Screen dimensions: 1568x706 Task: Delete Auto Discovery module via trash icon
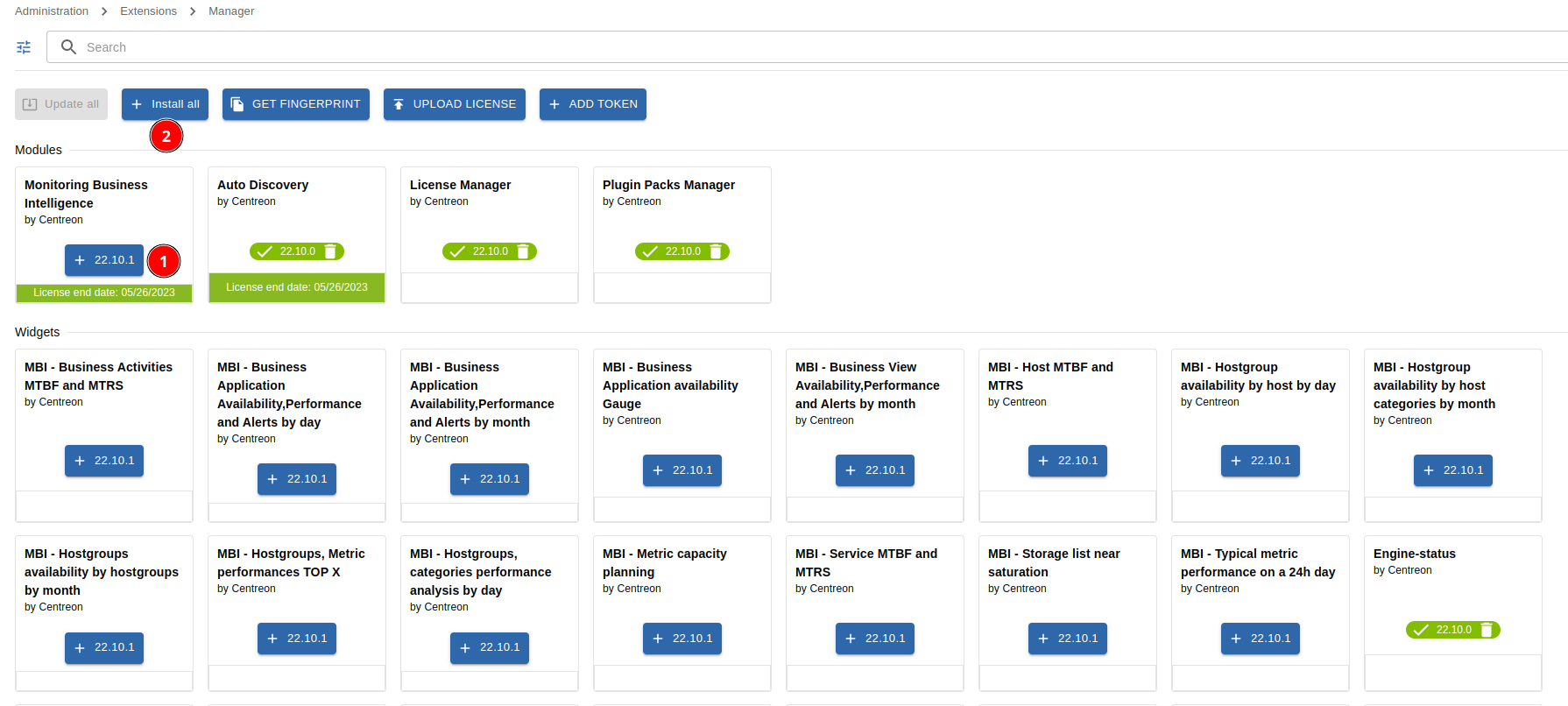(330, 251)
